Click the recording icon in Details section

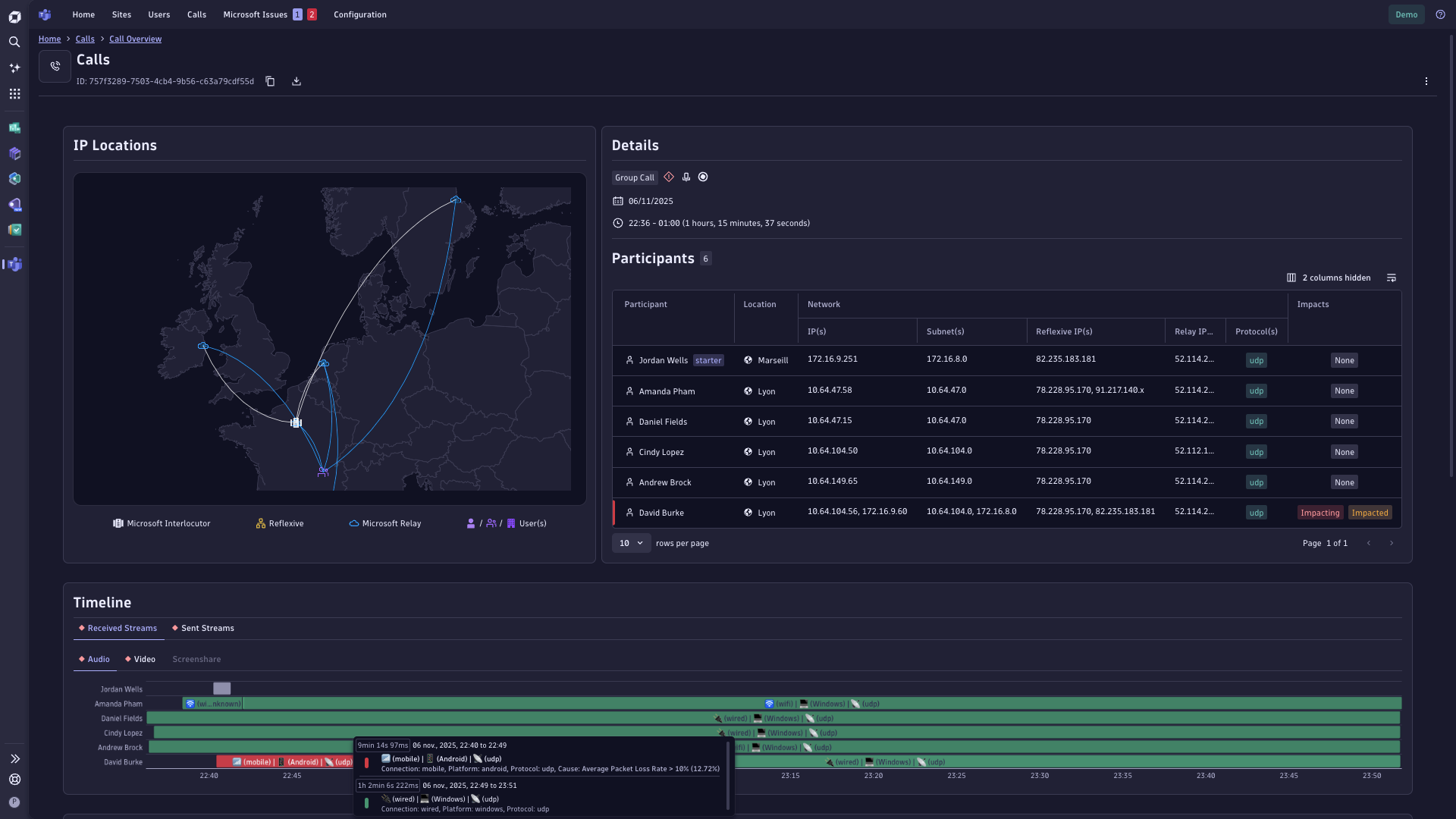point(702,177)
